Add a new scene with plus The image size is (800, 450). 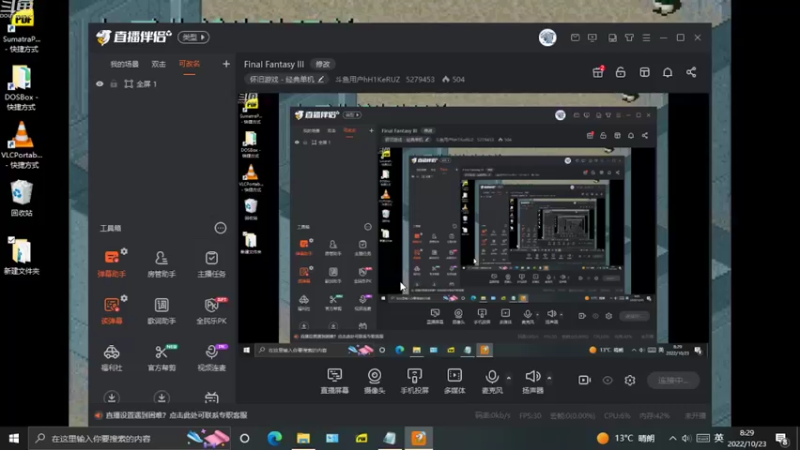click(x=226, y=64)
